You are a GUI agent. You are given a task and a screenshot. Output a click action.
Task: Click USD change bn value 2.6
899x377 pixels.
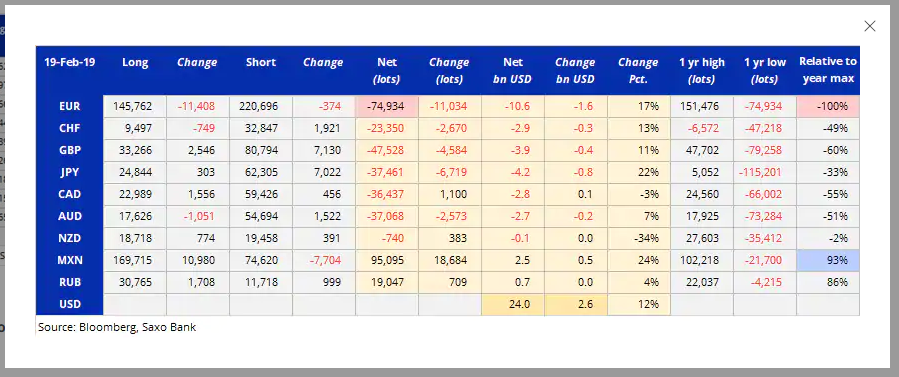(x=576, y=304)
